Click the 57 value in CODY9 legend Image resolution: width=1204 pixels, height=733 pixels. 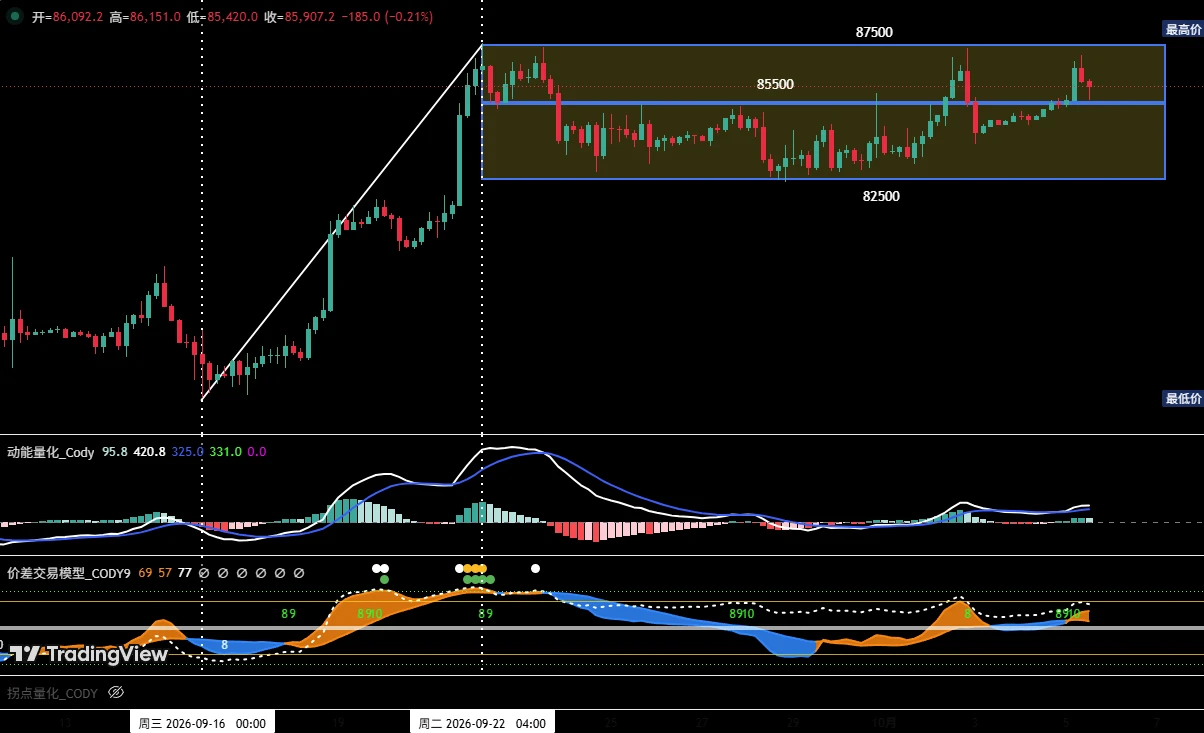165,573
